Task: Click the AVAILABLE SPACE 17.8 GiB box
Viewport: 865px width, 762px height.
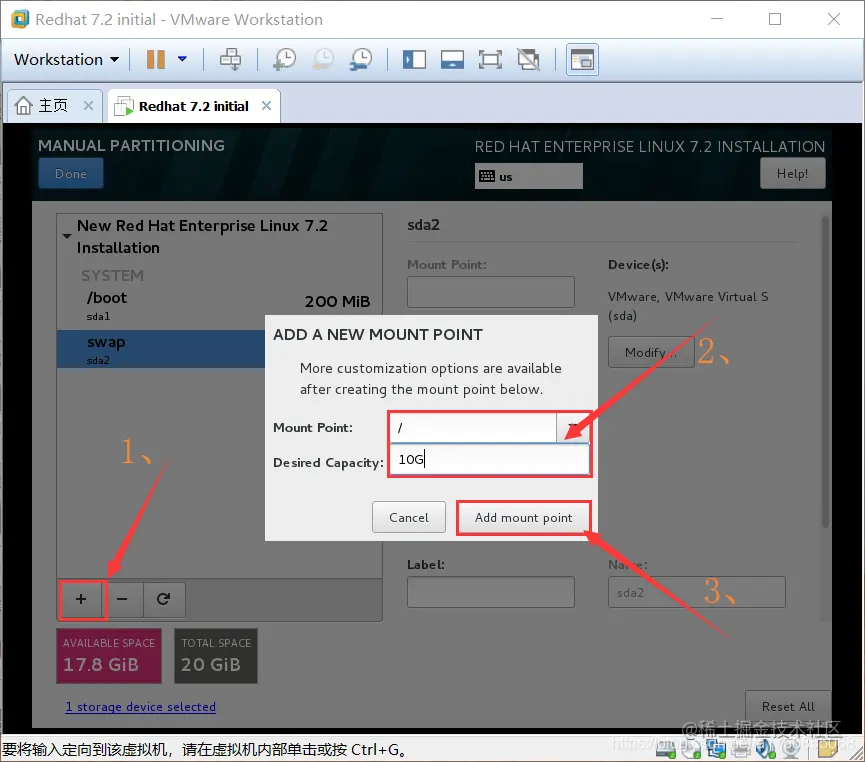Action: coord(109,656)
